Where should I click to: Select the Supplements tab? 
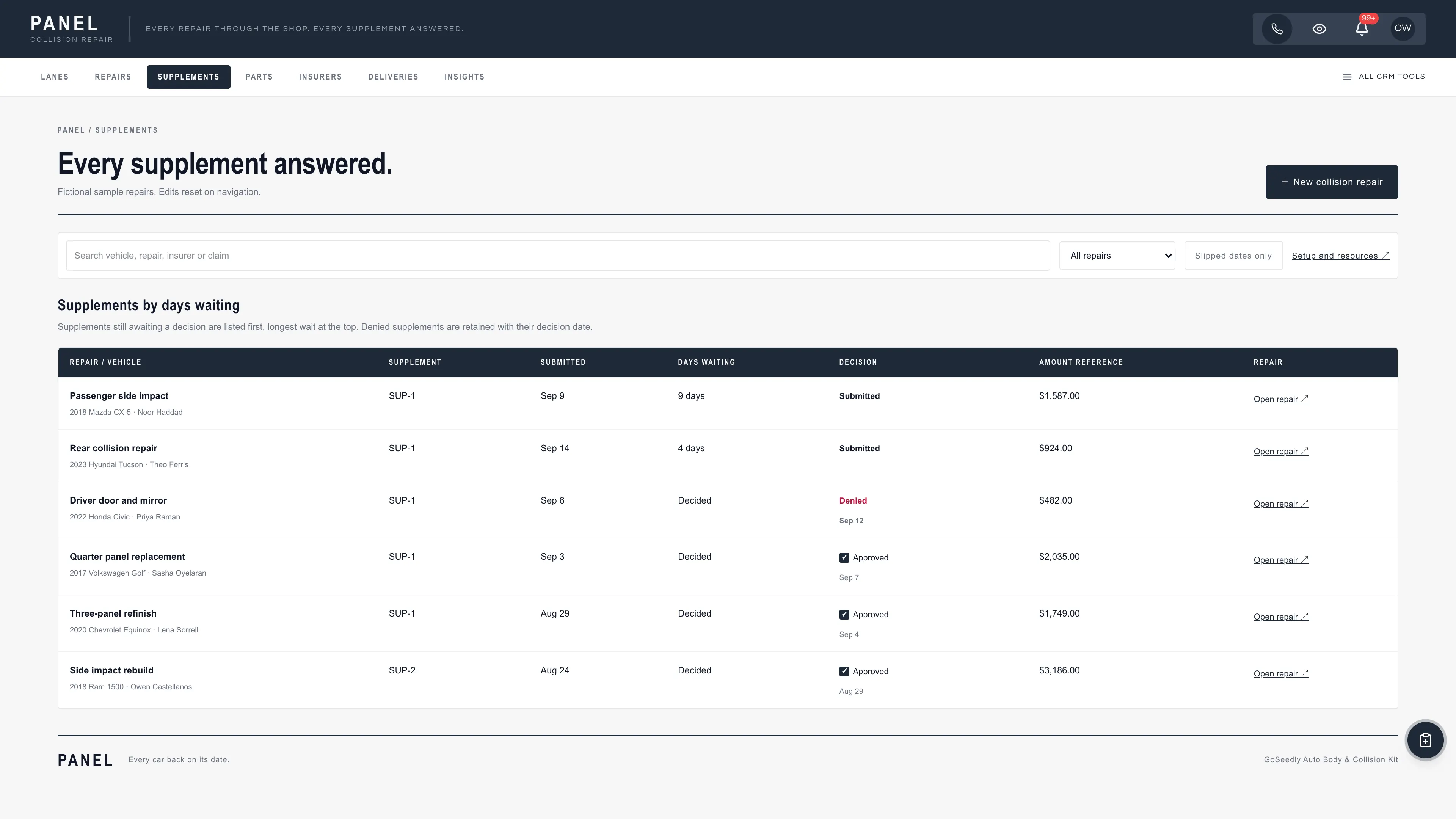point(189,77)
